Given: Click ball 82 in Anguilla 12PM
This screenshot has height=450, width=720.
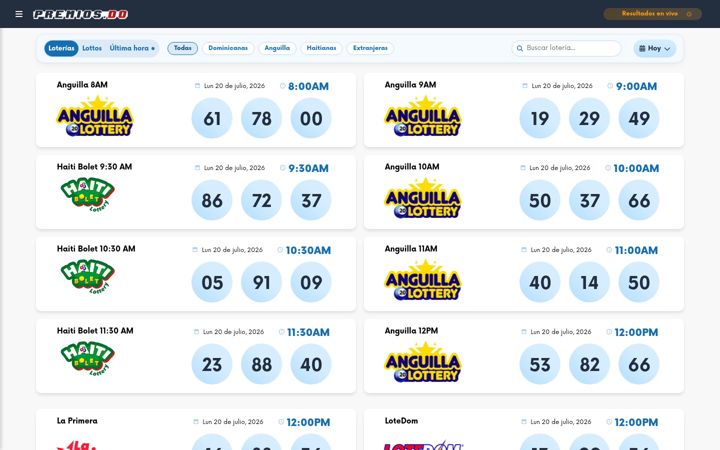Looking at the screenshot, I should pos(589,364).
